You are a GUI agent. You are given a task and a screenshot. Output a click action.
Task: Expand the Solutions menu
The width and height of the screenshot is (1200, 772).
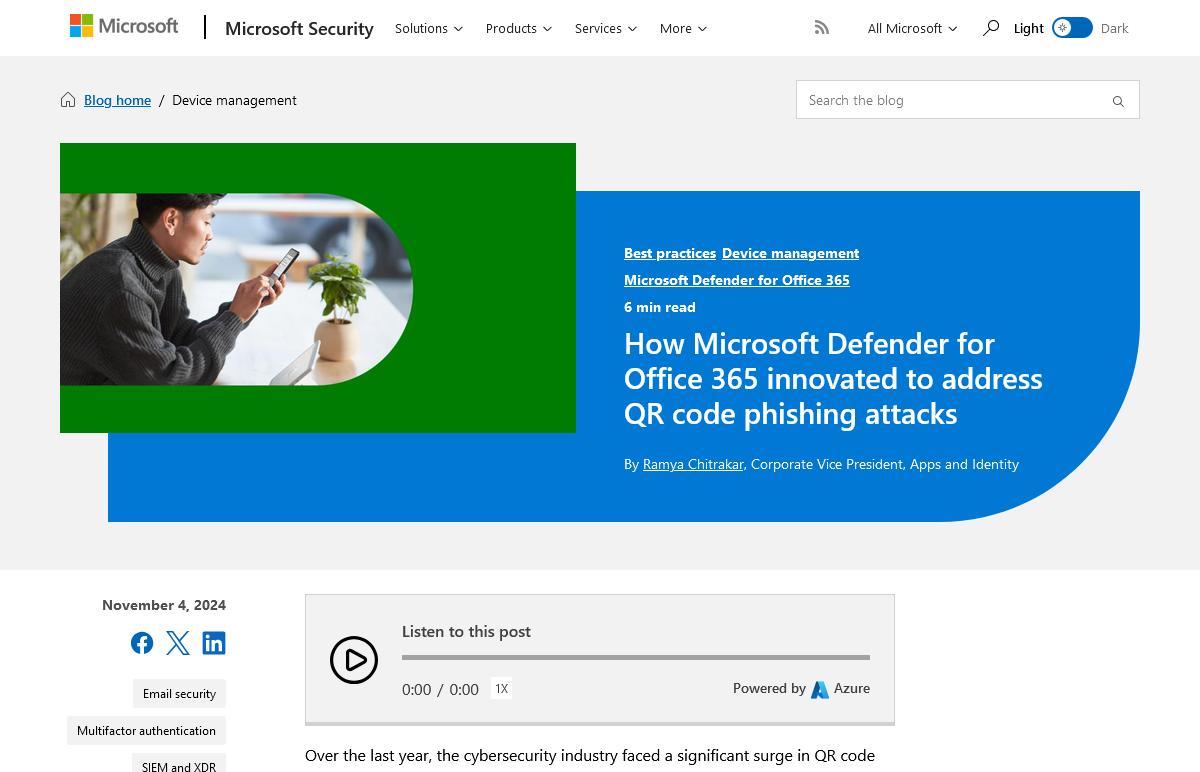(x=429, y=28)
